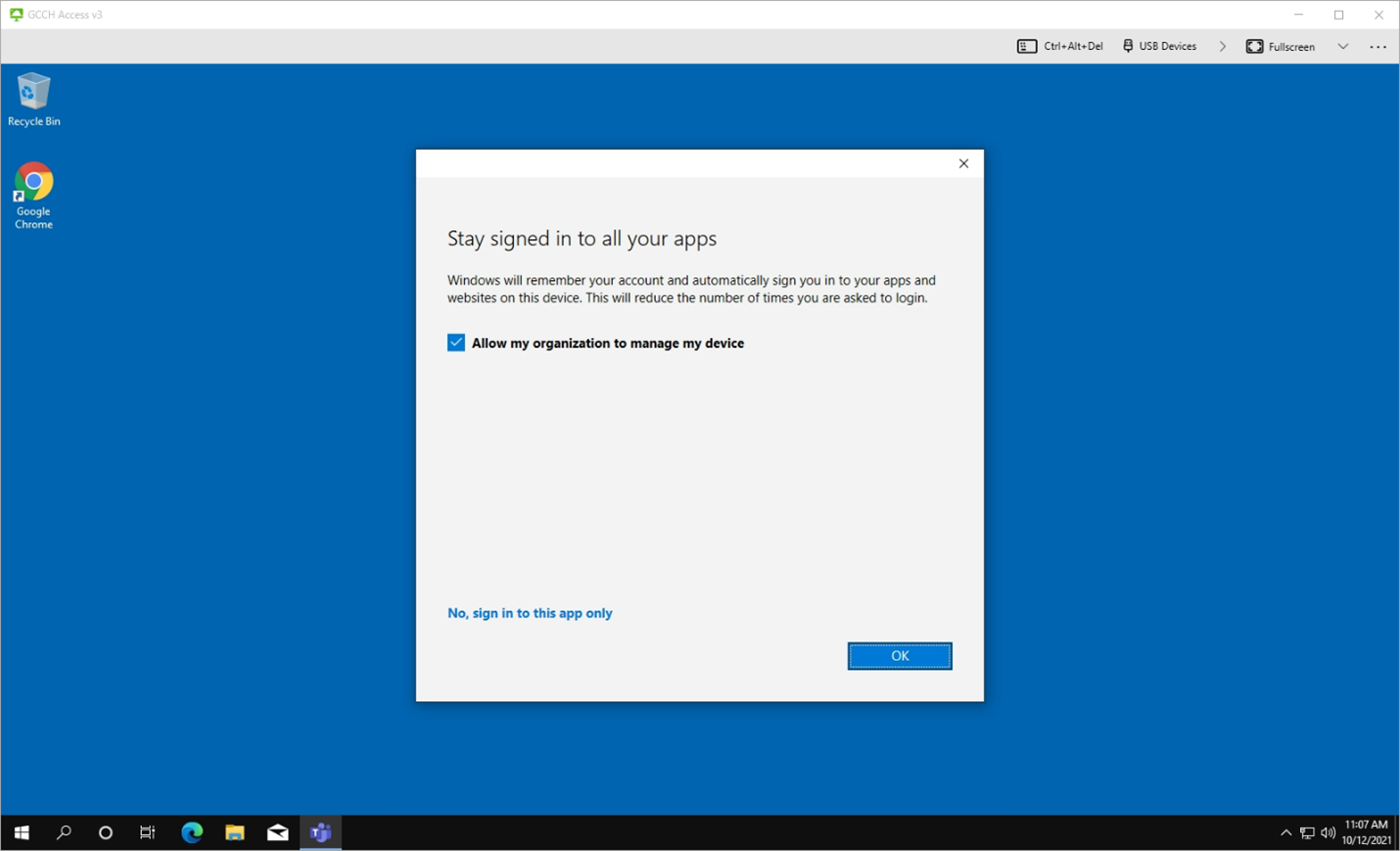Open File Explorer from the taskbar

tap(234, 832)
